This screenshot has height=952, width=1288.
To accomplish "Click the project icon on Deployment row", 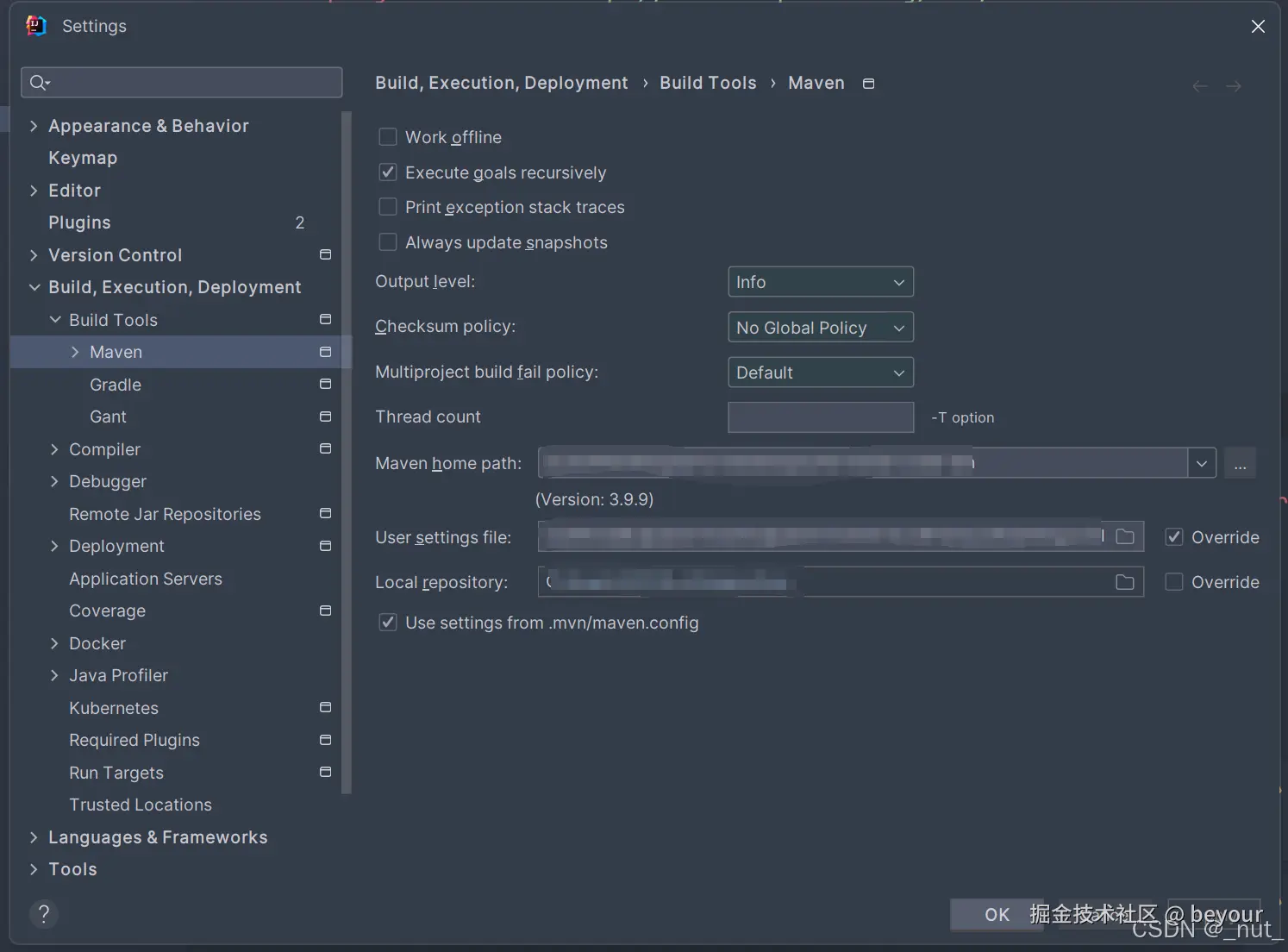I will (x=325, y=546).
